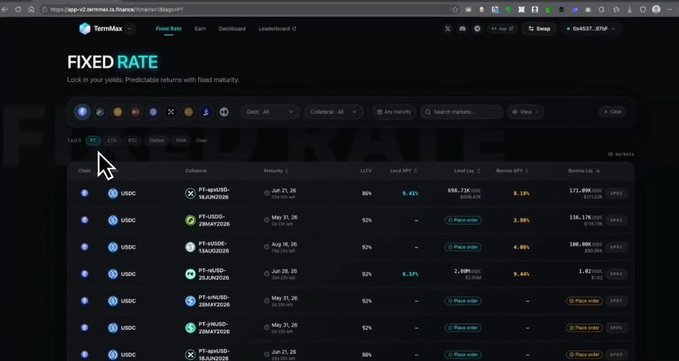This screenshot has width=679, height=361.
Task: Expand the chevron beside the TermMax logo
Action: tap(130, 29)
